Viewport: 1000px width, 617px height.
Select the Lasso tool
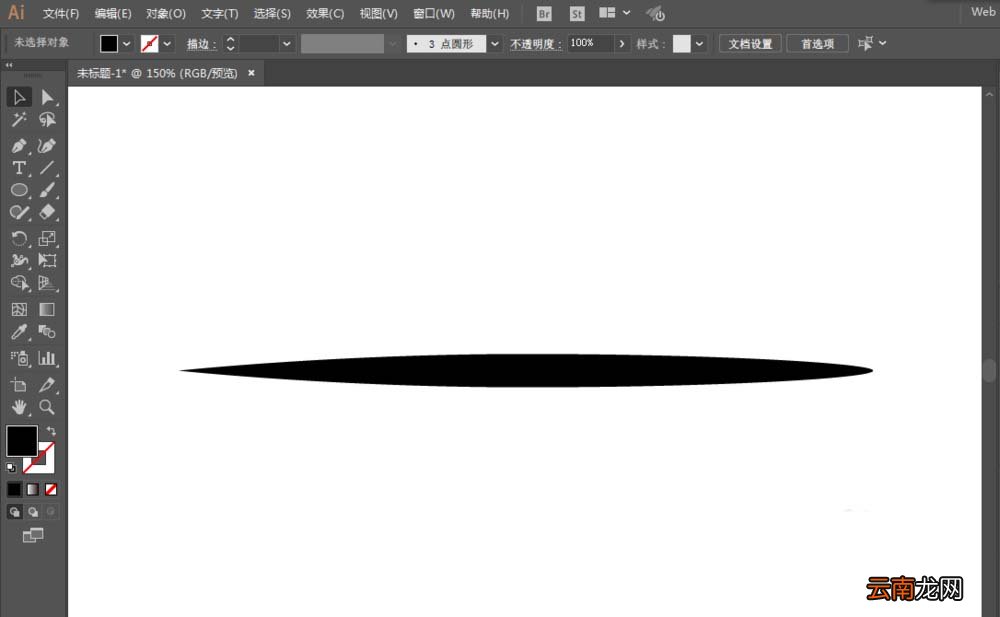tap(47, 119)
